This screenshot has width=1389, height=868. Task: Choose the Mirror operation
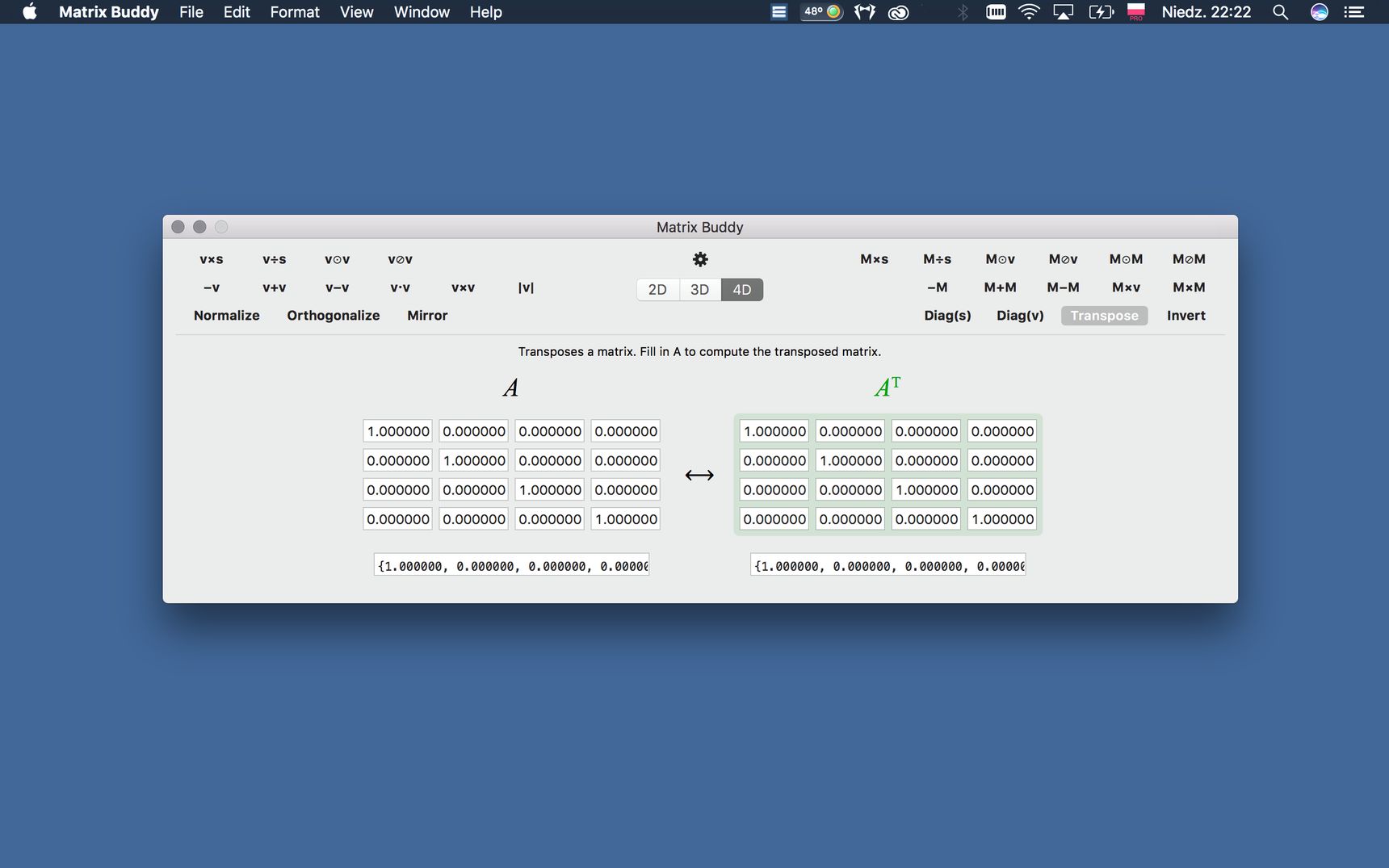(427, 316)
